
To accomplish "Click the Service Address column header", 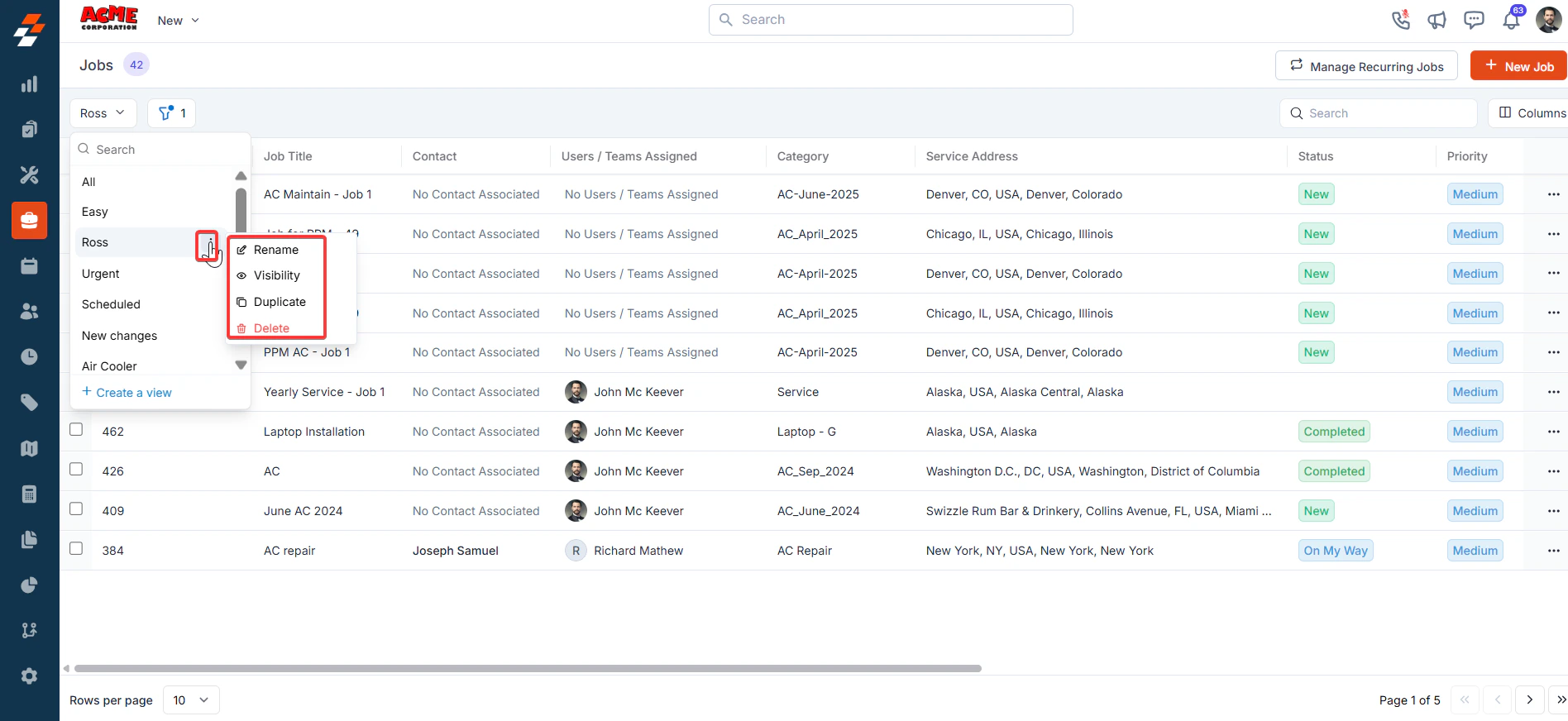I will click(972, 156).
